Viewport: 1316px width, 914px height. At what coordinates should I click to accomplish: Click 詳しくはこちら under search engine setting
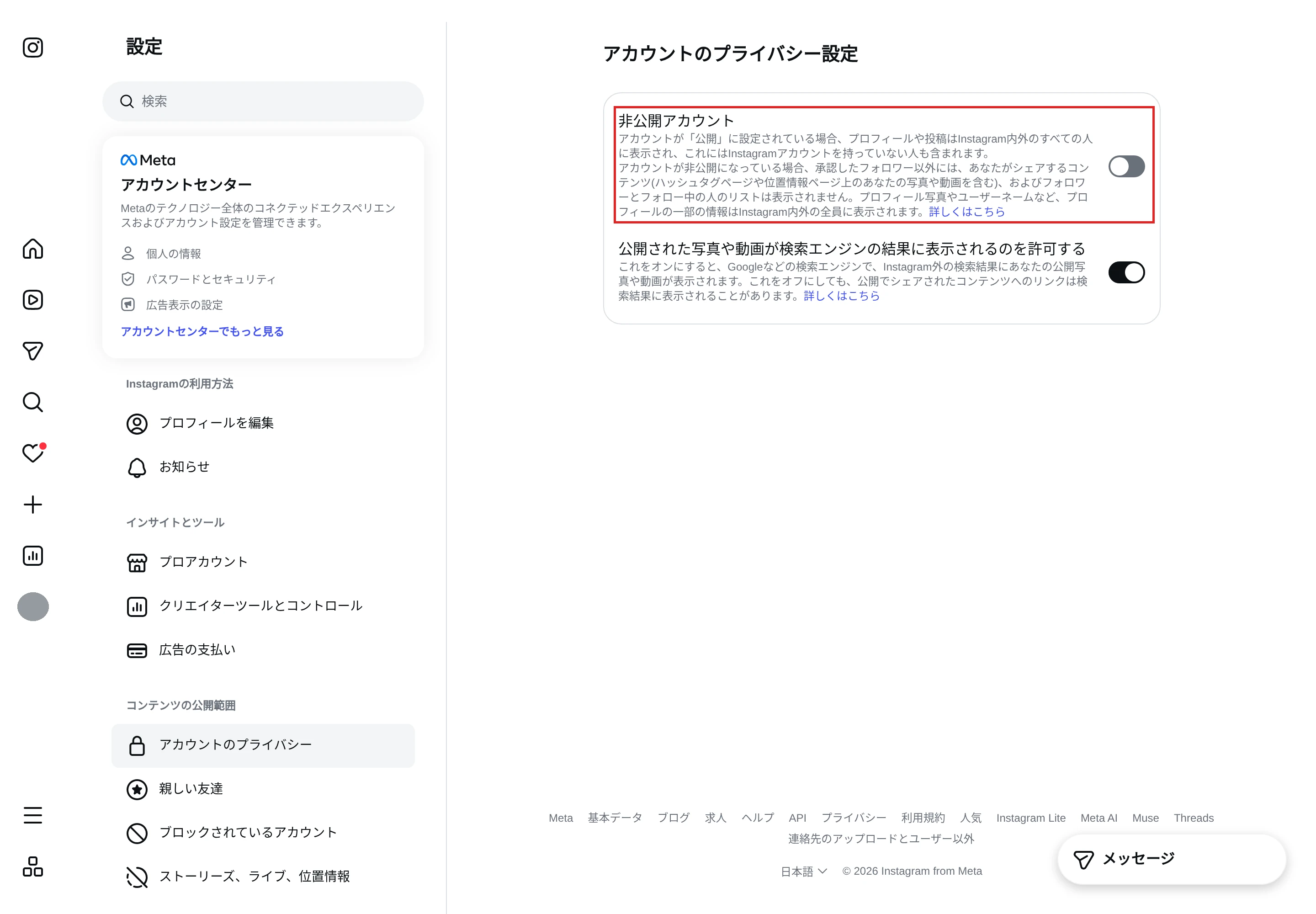coord(841,296)
